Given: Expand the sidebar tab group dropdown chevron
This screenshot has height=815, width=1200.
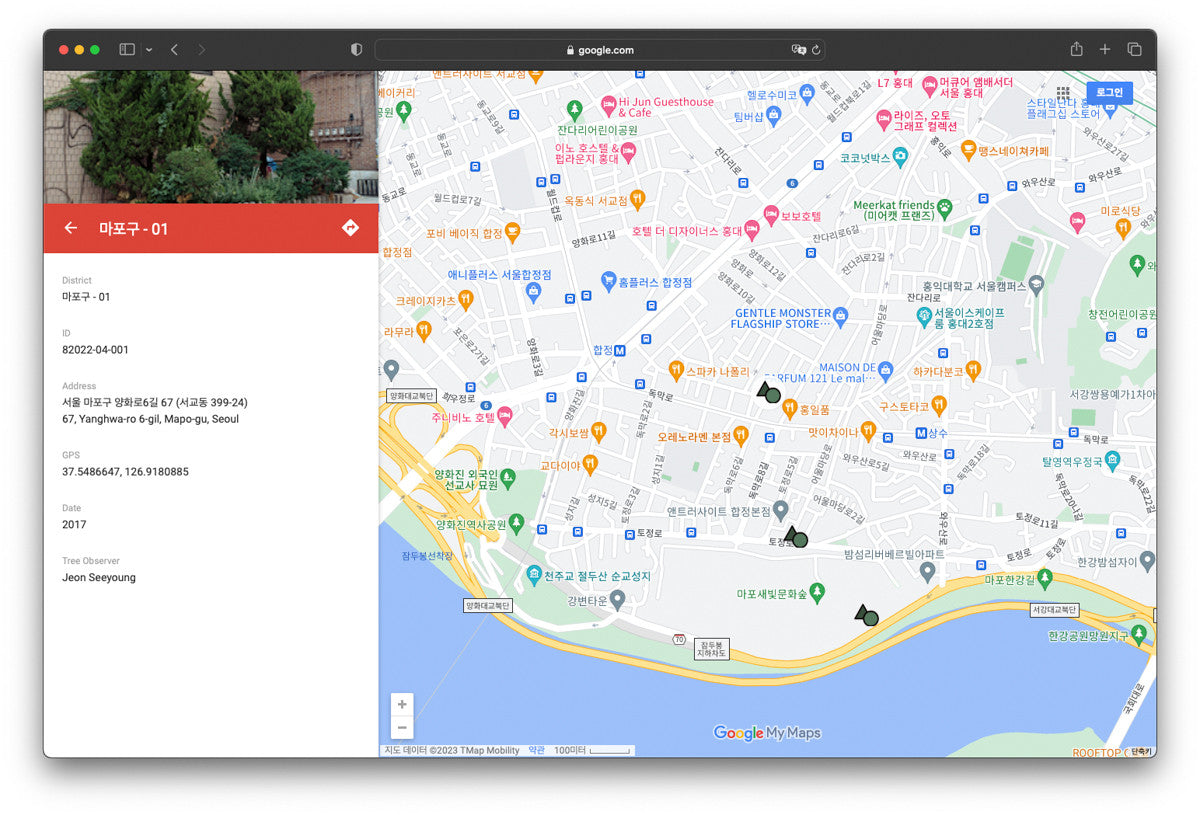Looking at the screenshot, I should pyautogui.click(x=149, y=49).
